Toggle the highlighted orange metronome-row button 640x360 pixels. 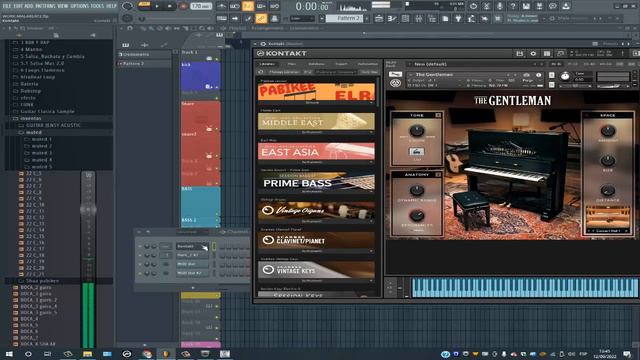pos(248,6)
